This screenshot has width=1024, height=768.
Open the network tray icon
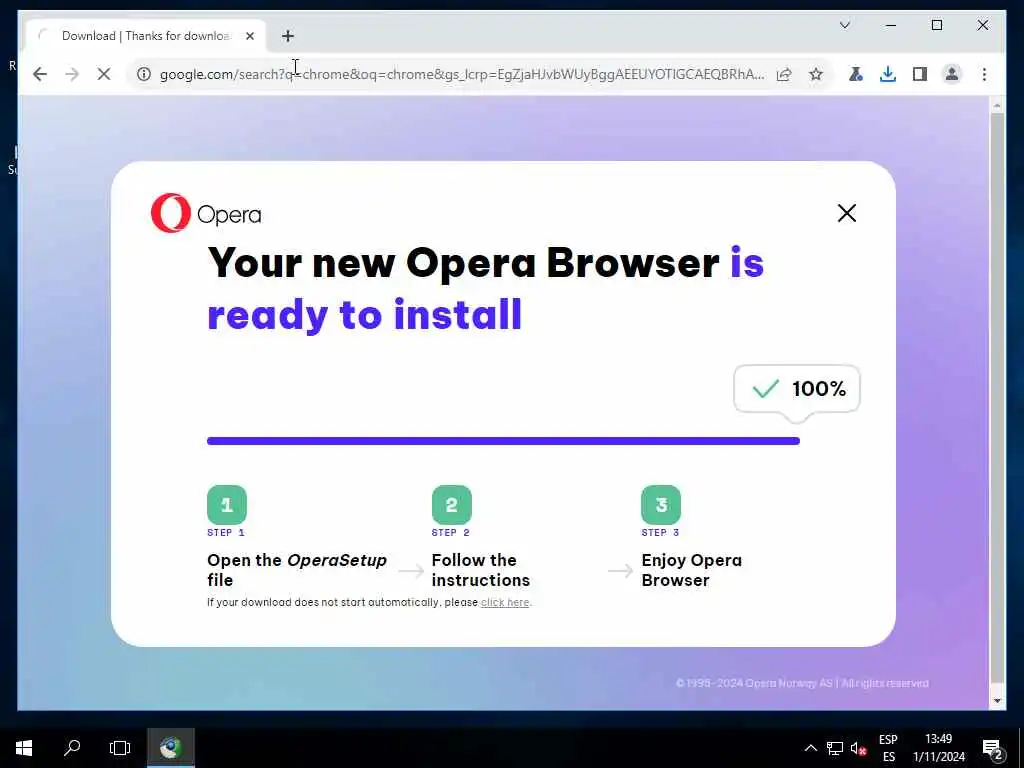(x=834, y=748)
